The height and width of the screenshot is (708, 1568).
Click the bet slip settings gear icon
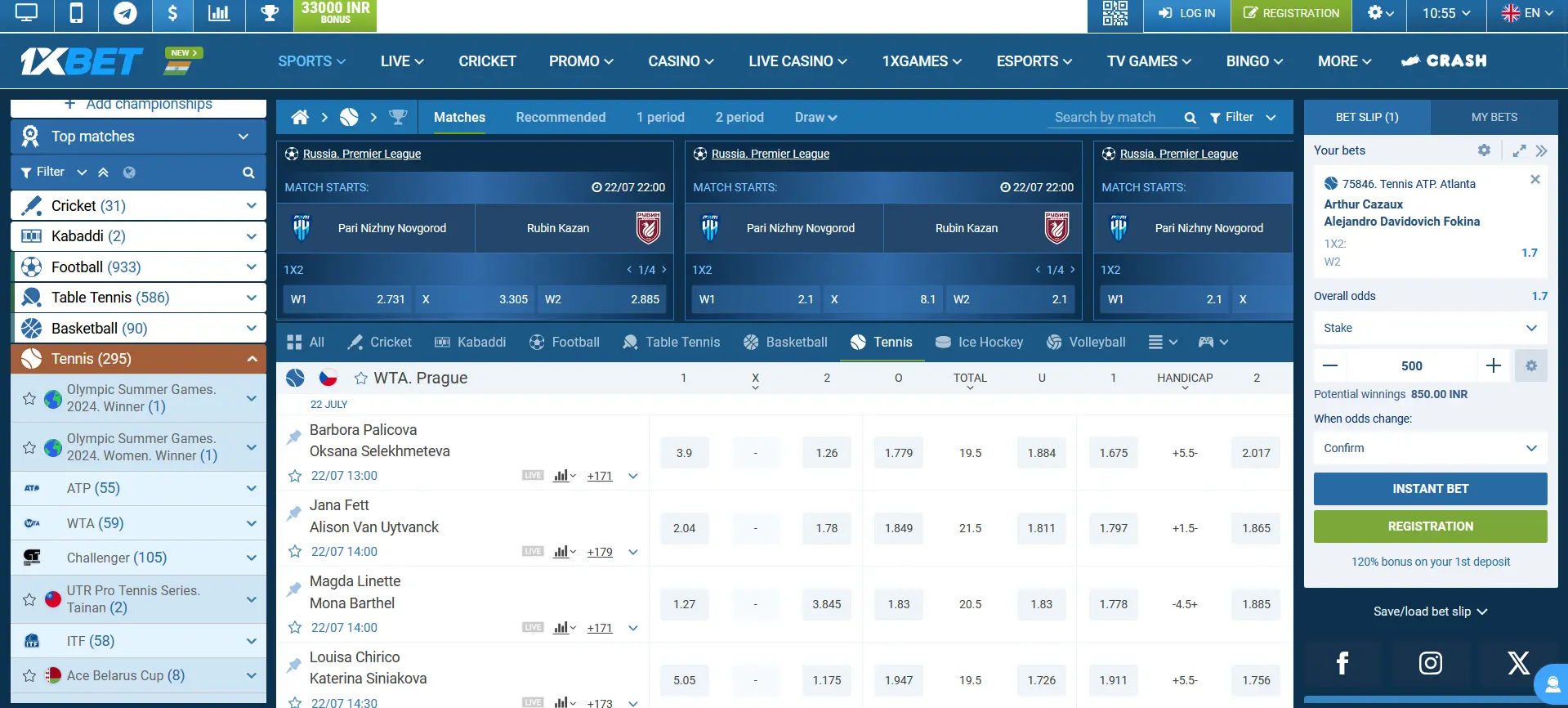1484,150
